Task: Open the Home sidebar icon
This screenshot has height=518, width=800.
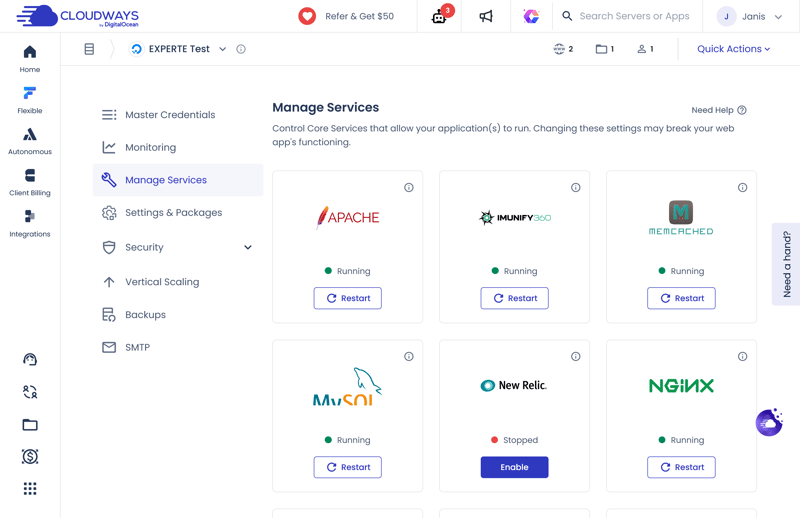Action: [30, 52]
